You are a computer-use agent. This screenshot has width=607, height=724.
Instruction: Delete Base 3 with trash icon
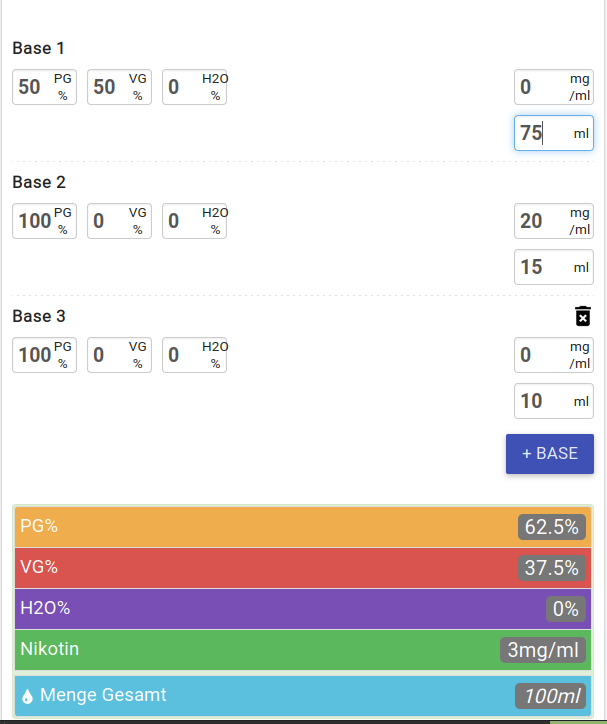pos(583,316)
